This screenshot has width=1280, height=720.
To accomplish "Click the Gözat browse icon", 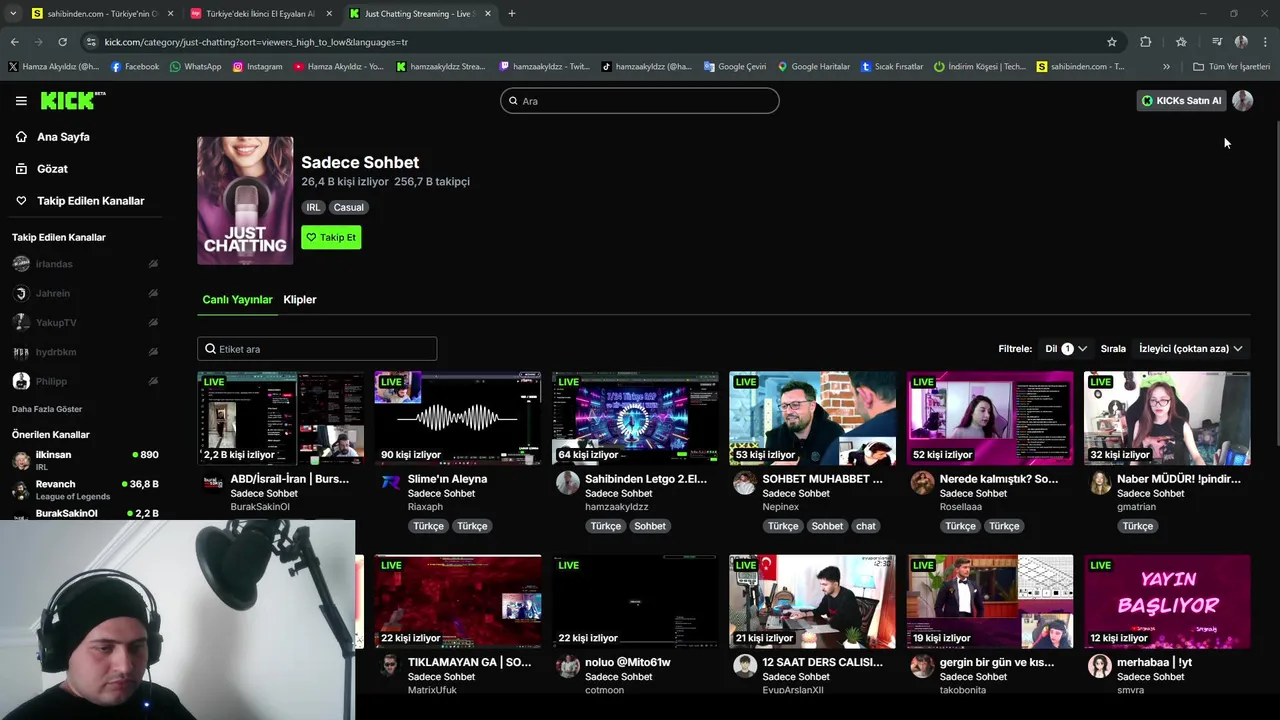I will click(x=21, y=169).
